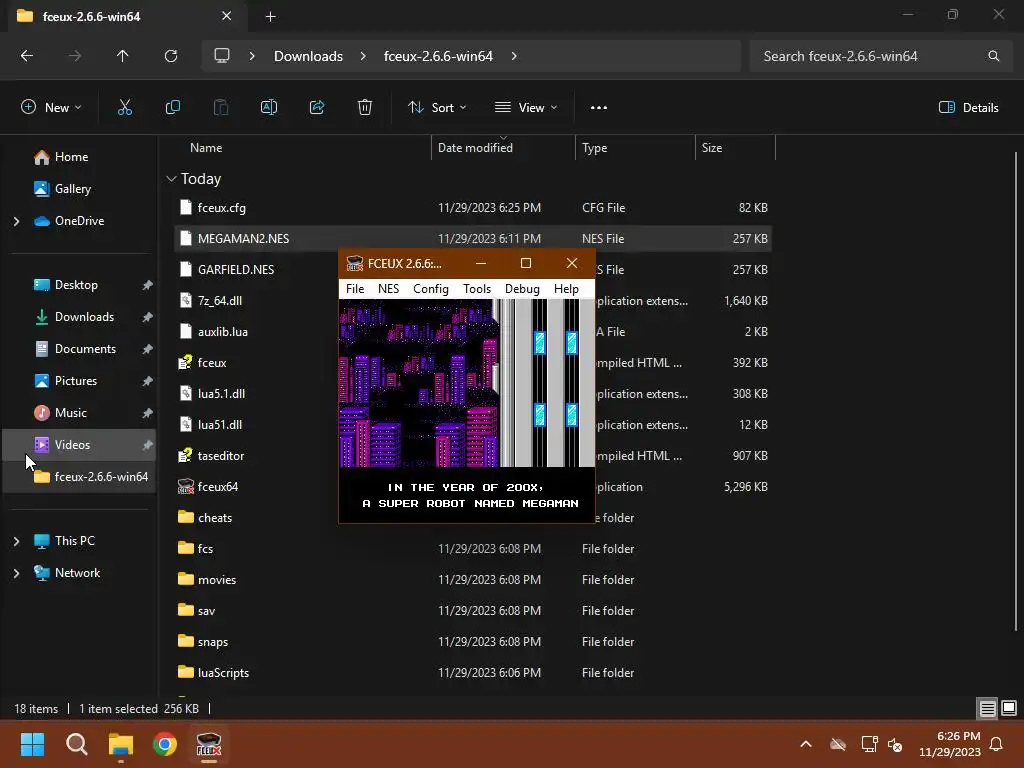Select Home in the navigation pane
Screen dimensions: 1024x768
pos(79,157)
